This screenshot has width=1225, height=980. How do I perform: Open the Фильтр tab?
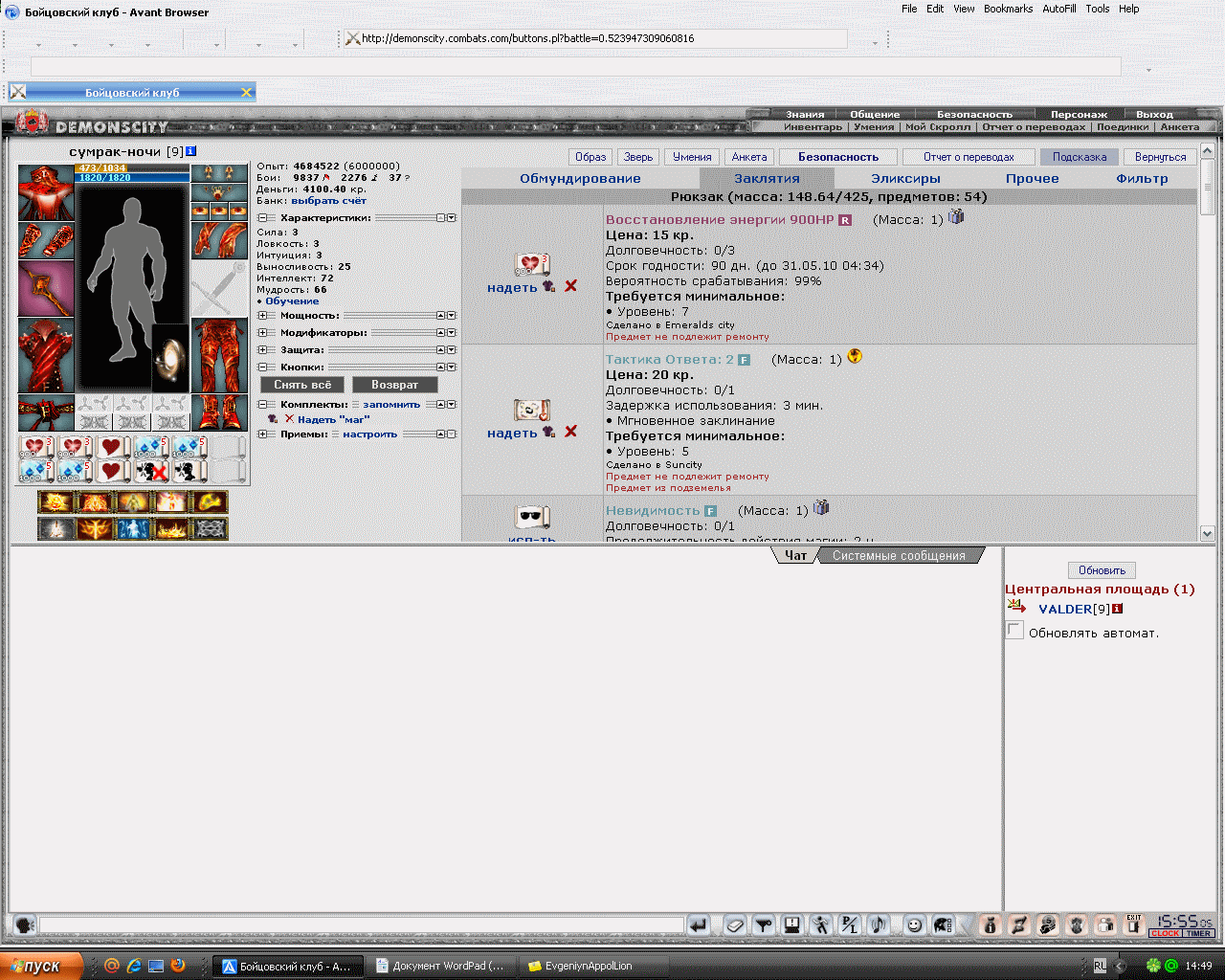(x=1142, y=179)
